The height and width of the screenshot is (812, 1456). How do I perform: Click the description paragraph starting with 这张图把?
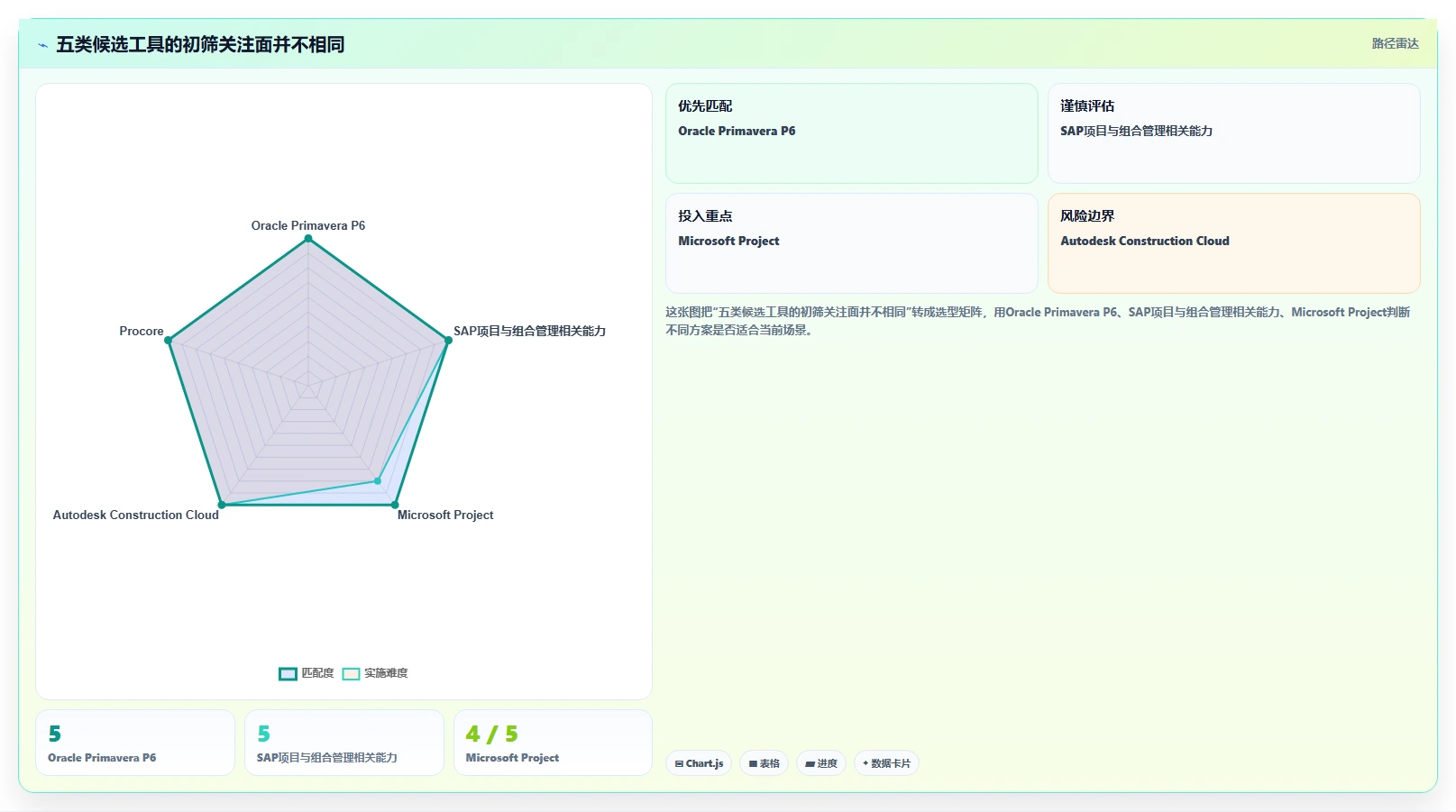click(1039, 321)
